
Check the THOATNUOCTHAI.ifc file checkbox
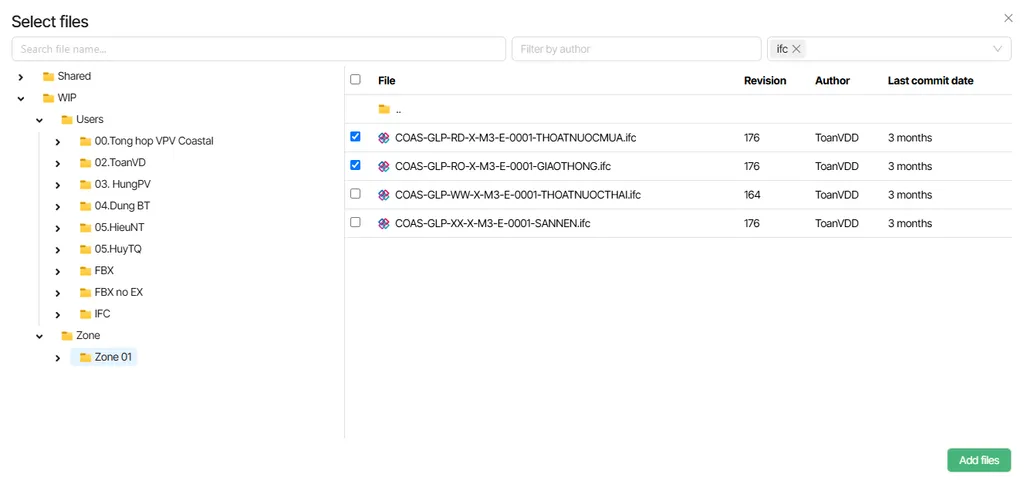click(355, 194)
